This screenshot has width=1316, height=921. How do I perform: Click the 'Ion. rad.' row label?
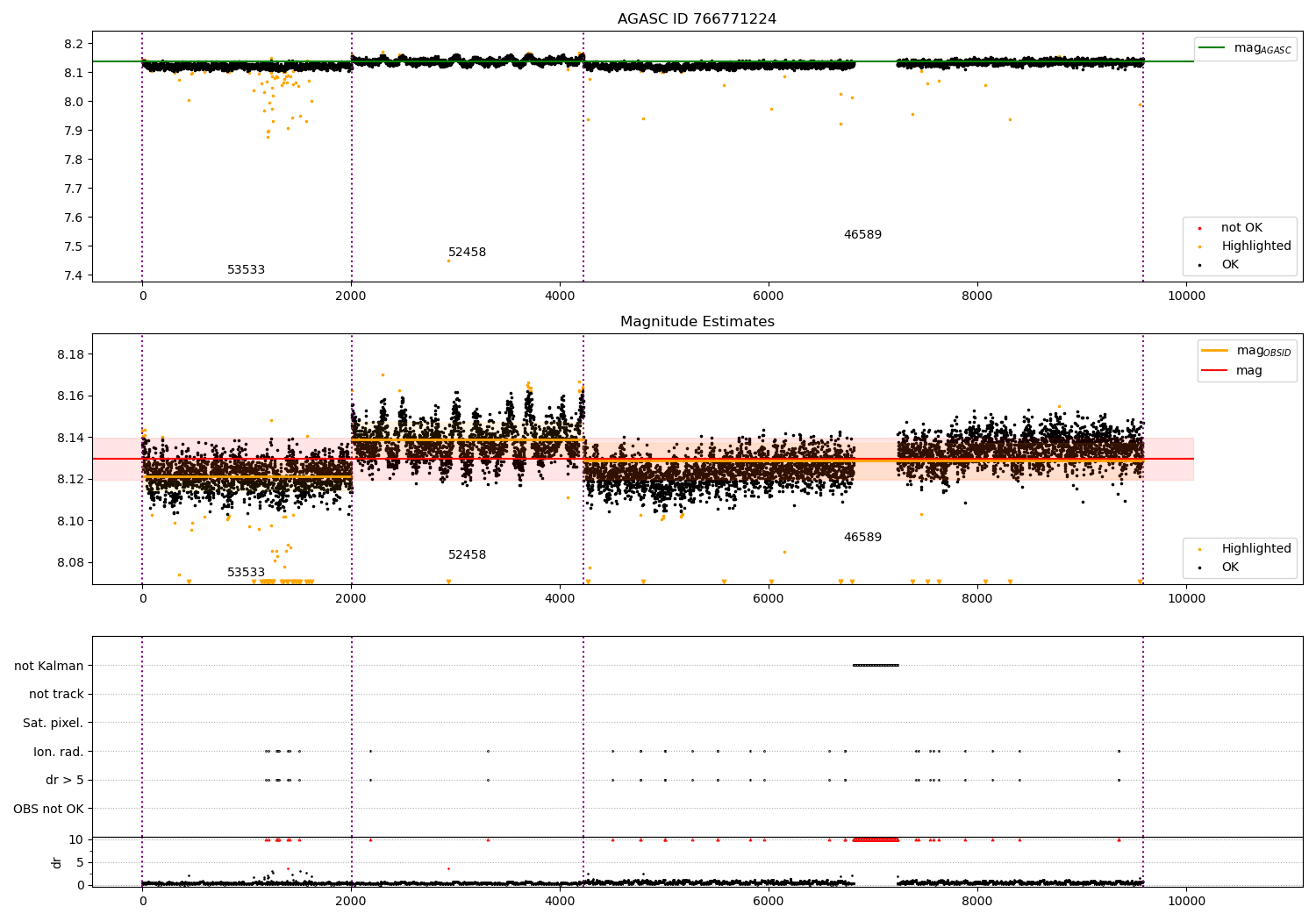point(59,752)
